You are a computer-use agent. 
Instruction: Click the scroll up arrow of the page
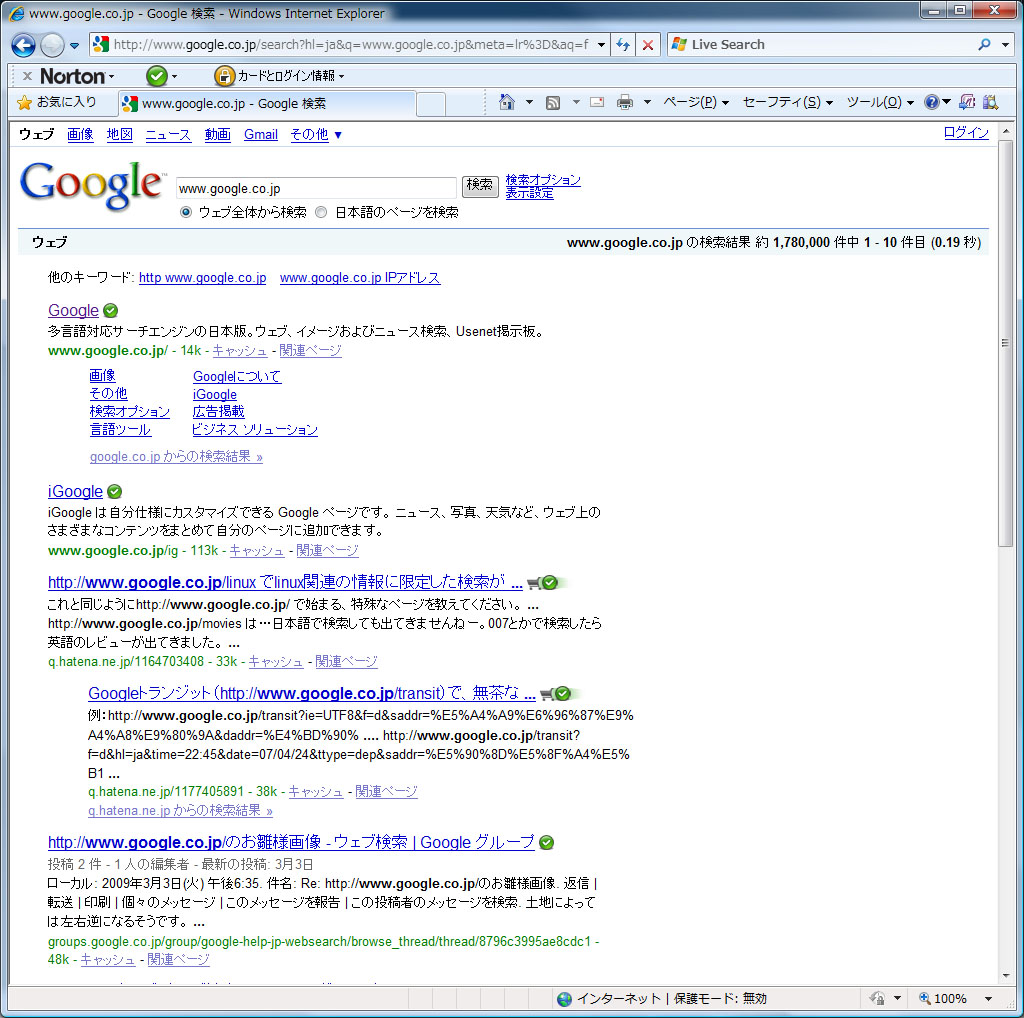click(1006, 132)
